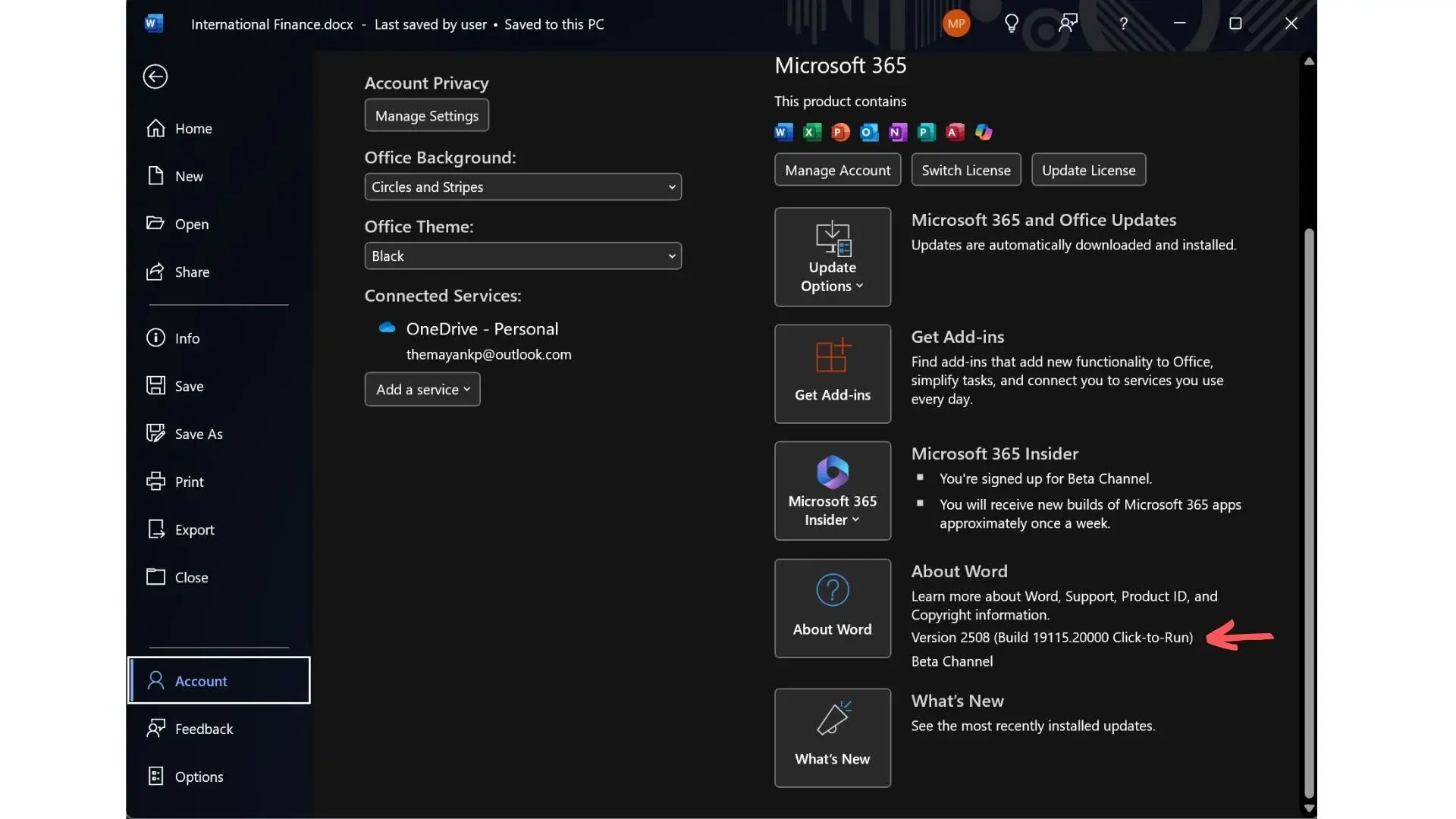
Task: Open the Update Options dropdown
Action: pyautogui.click(x=833, y=257)
